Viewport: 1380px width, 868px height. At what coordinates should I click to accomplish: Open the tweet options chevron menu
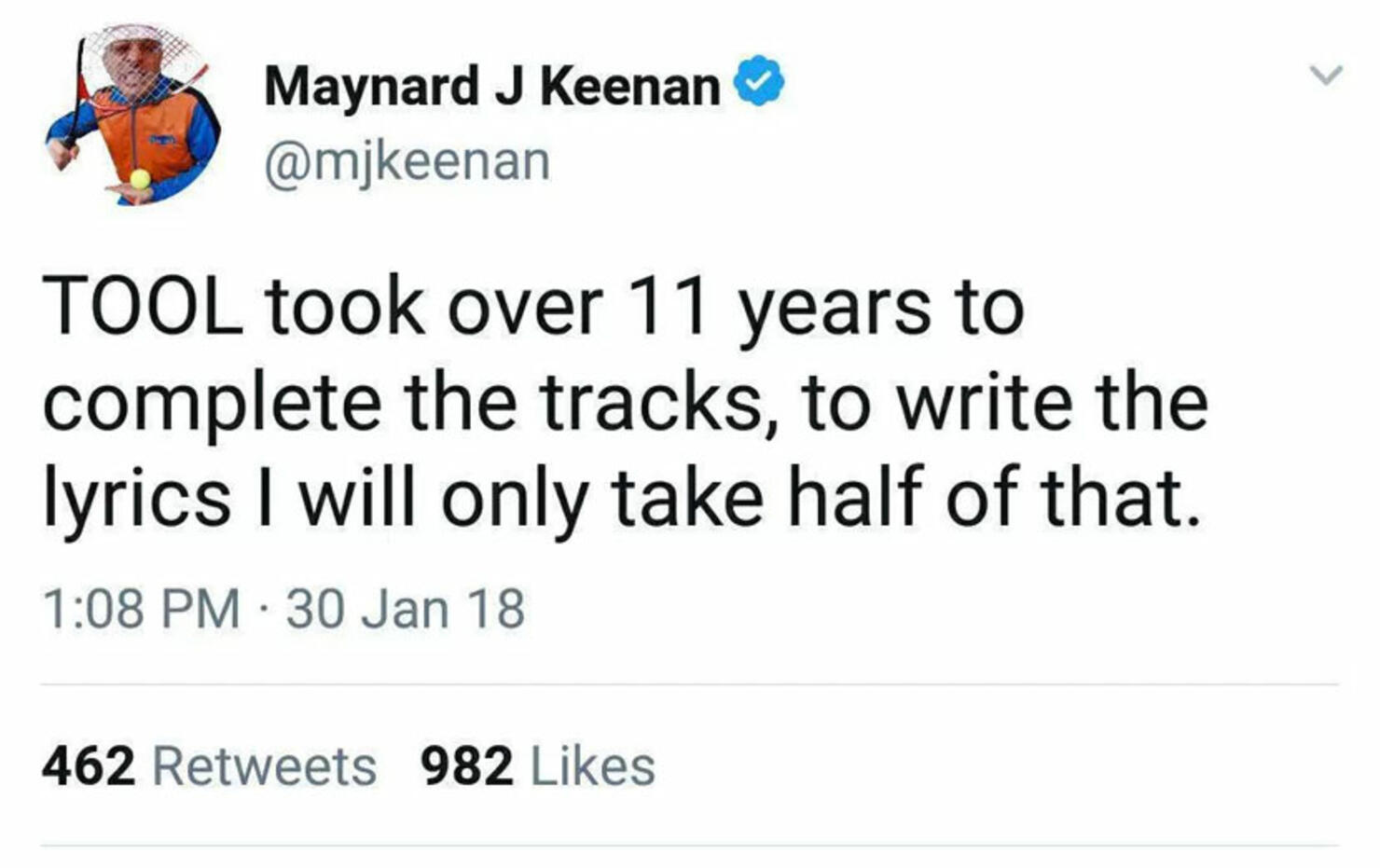pos(1325,75)
